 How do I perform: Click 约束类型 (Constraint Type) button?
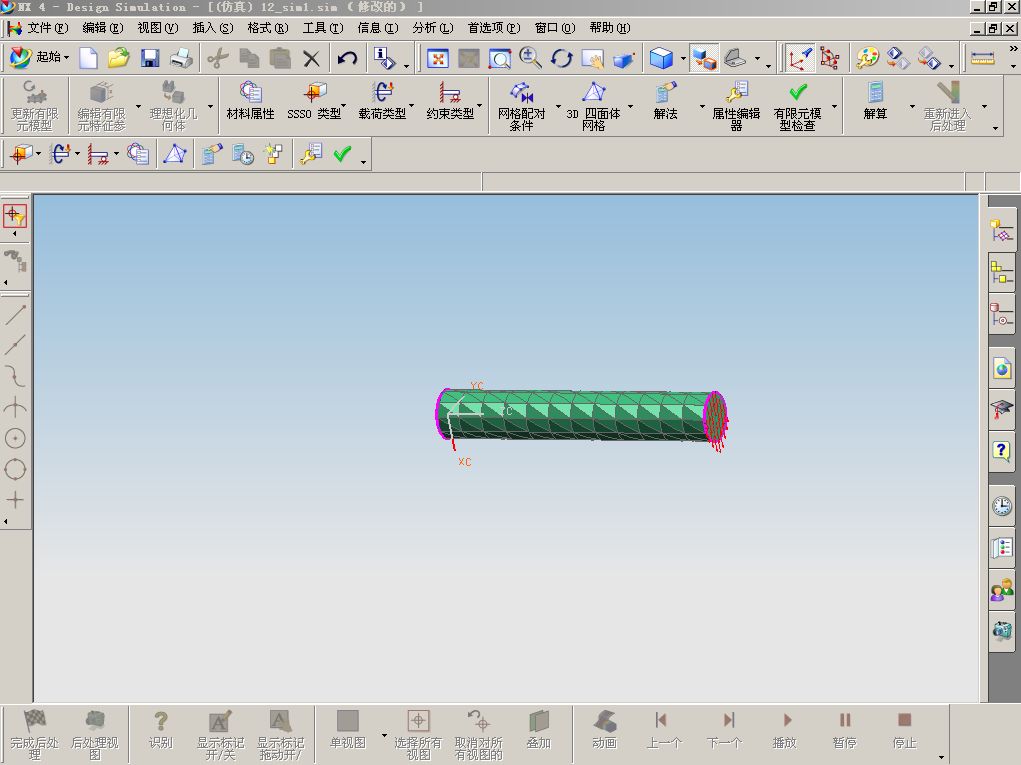click(x=449, y=102)
